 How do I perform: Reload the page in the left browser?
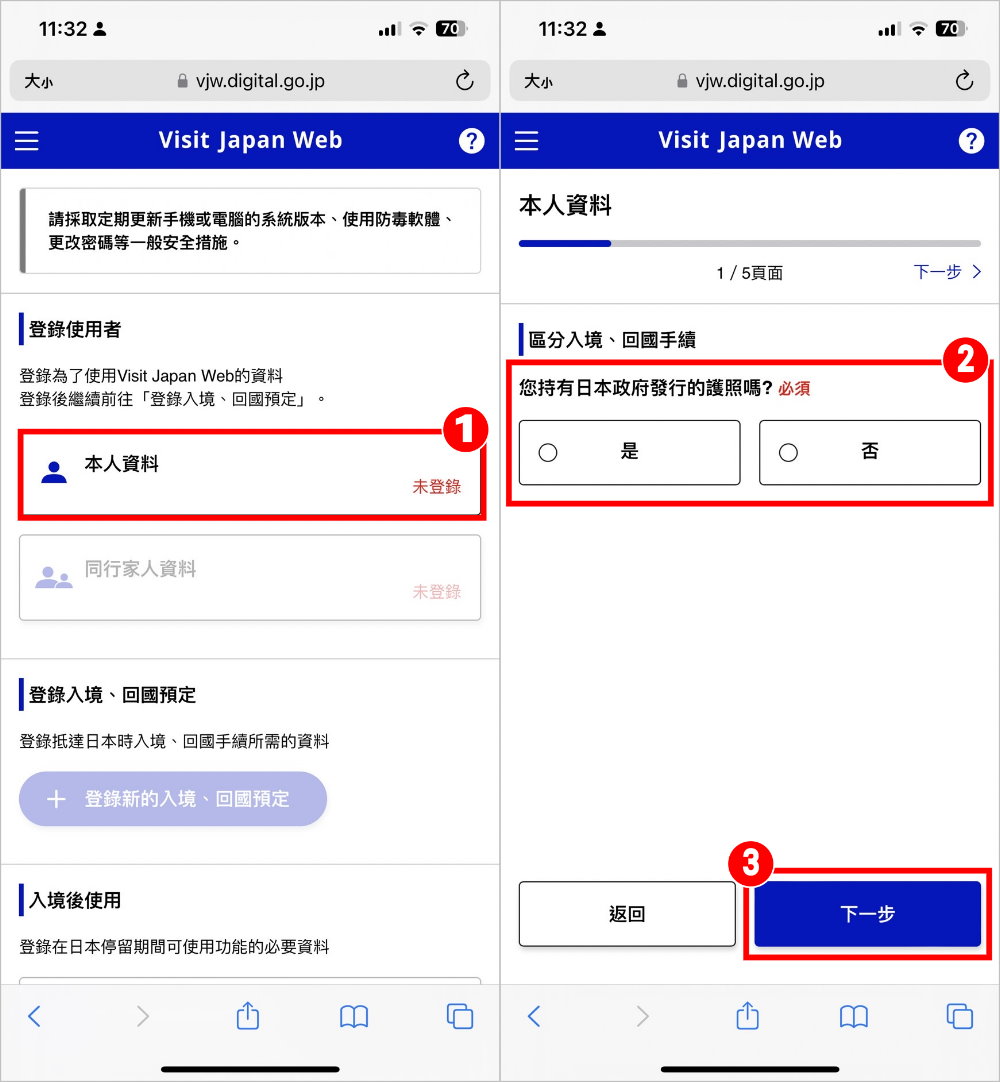click(464, 81)
